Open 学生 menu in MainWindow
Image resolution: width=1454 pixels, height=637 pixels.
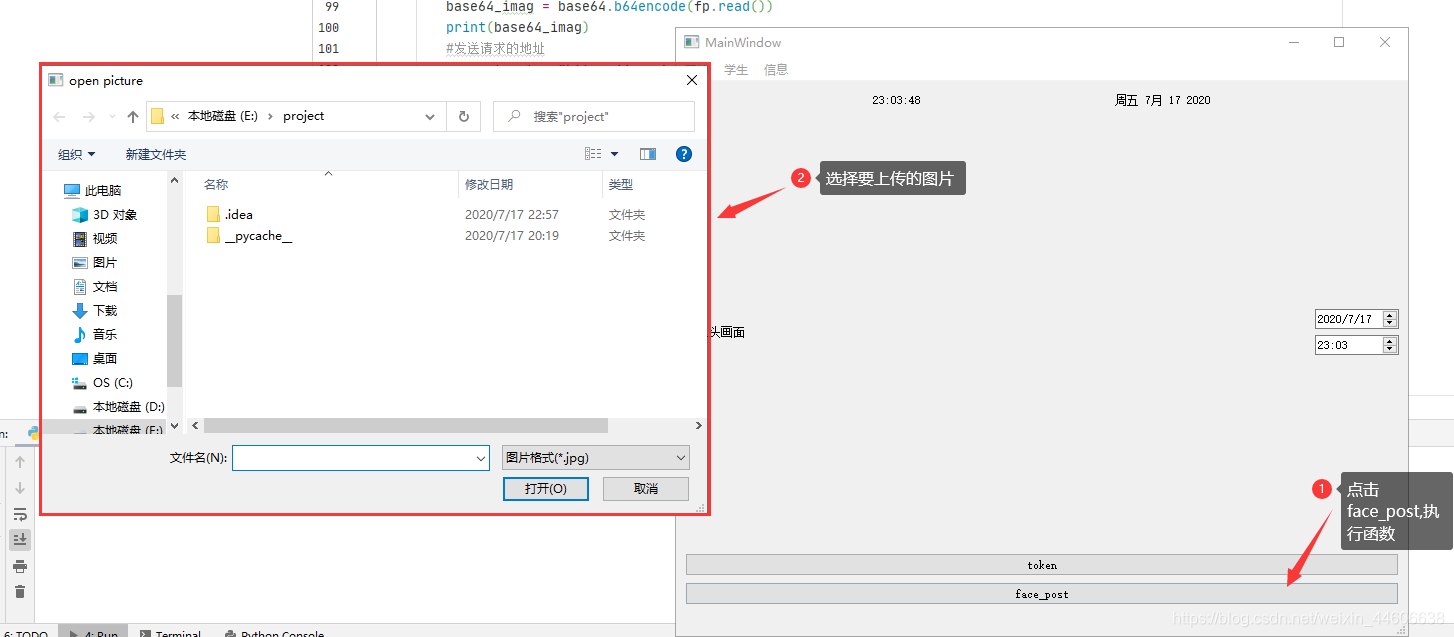click(736, 70)
